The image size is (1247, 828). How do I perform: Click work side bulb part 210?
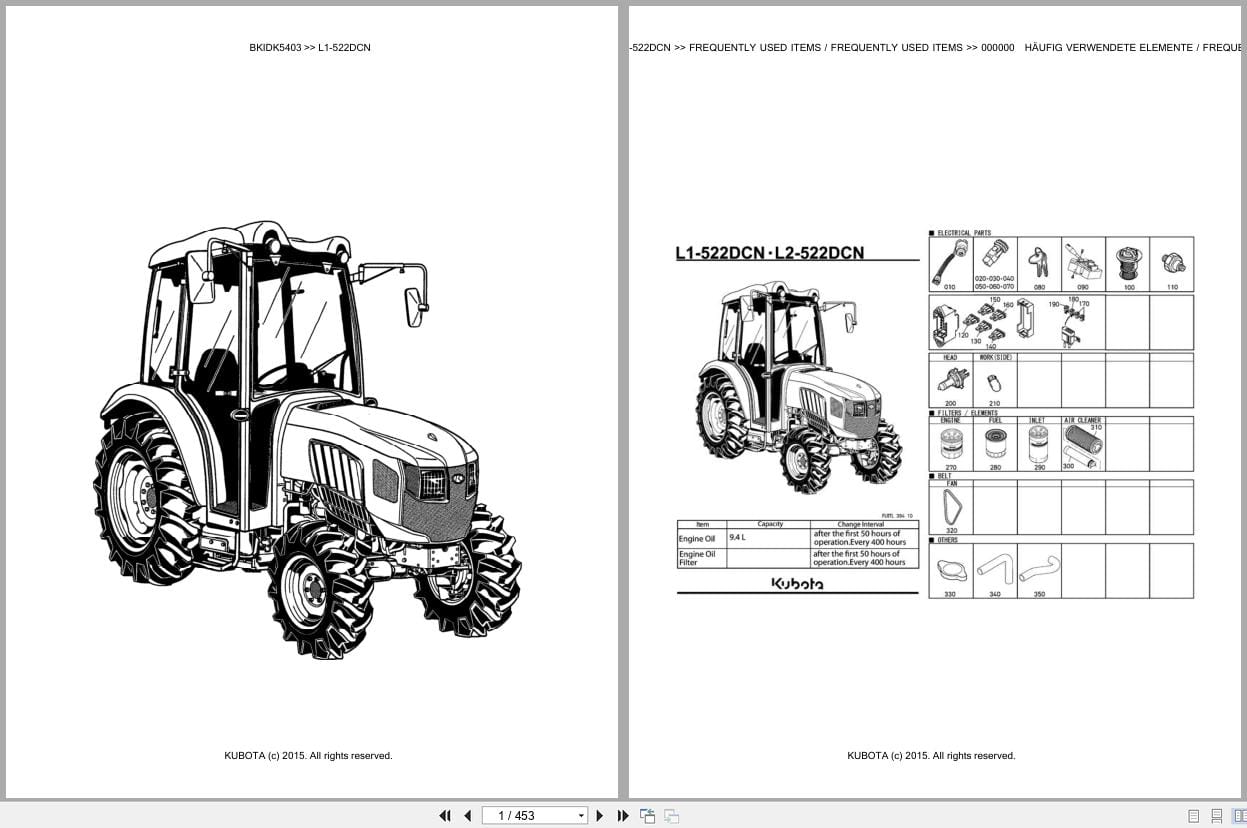(994, 383)
